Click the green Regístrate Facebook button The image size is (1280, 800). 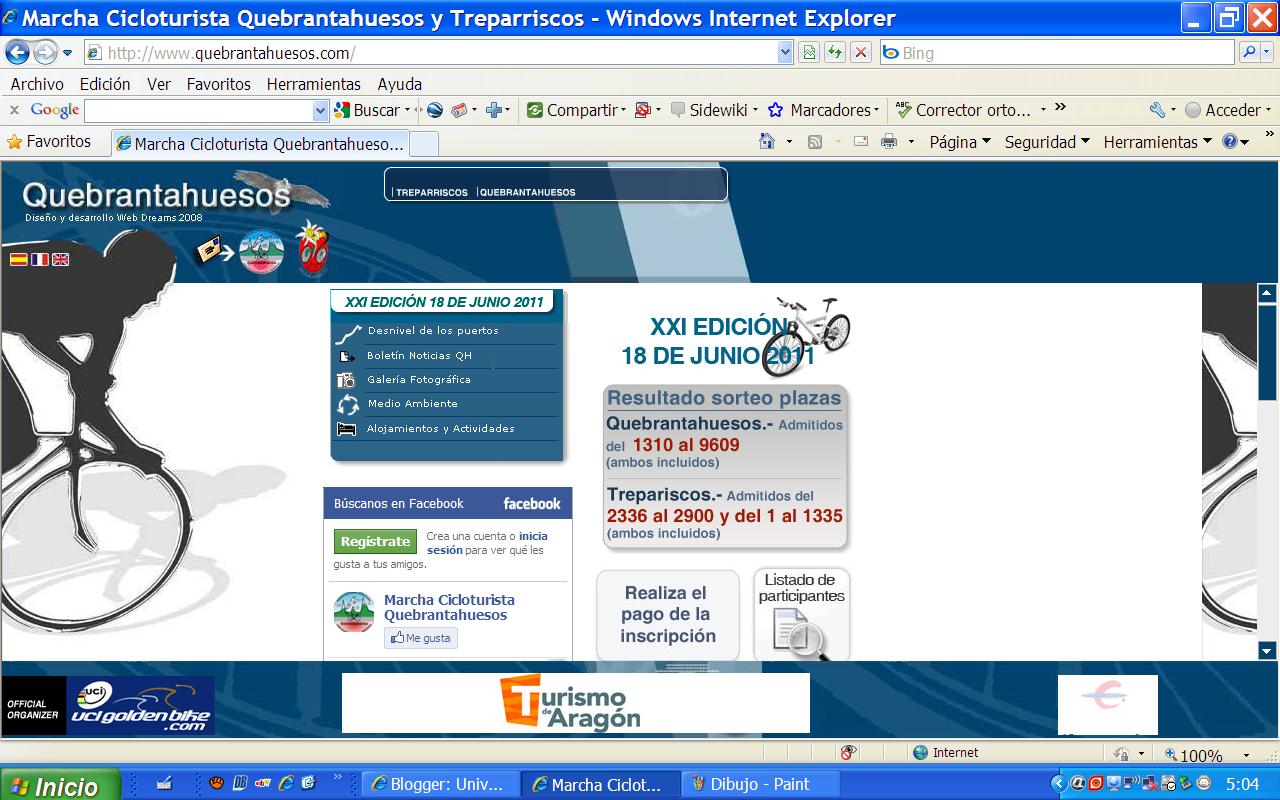point(375,541)
